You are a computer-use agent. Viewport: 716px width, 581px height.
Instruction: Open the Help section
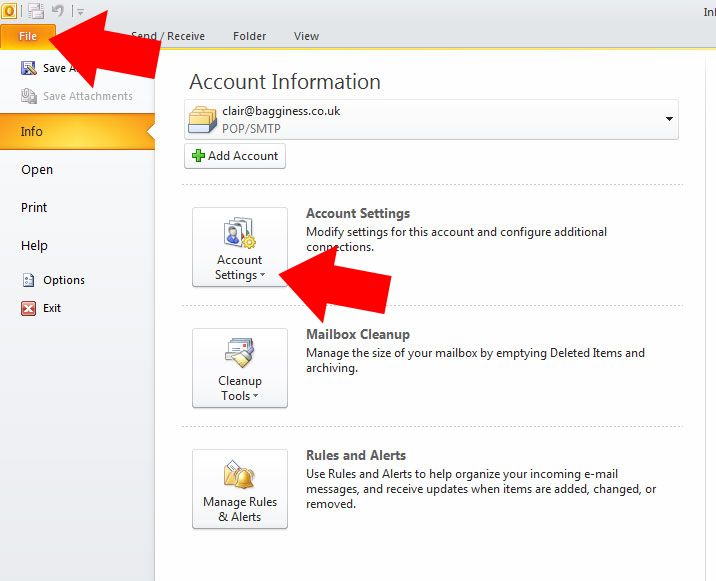pyautogui.click(x=34, y=245)
